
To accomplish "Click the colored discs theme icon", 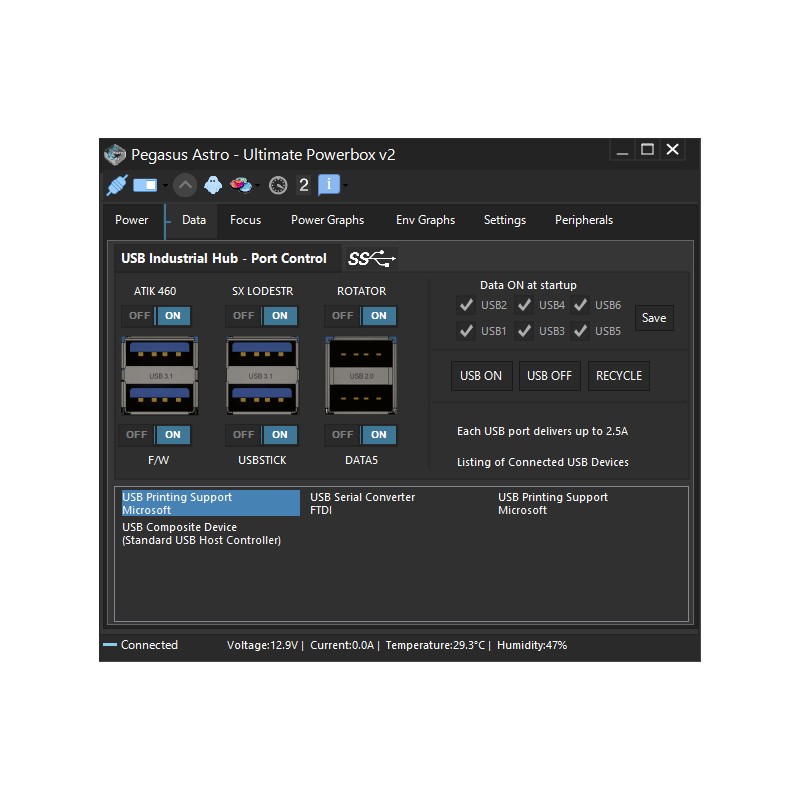I will tap(241, 185).
